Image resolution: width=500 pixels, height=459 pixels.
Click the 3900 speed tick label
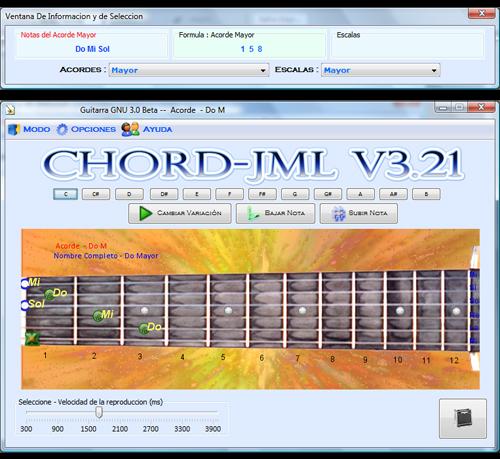[x=213, y=429]
